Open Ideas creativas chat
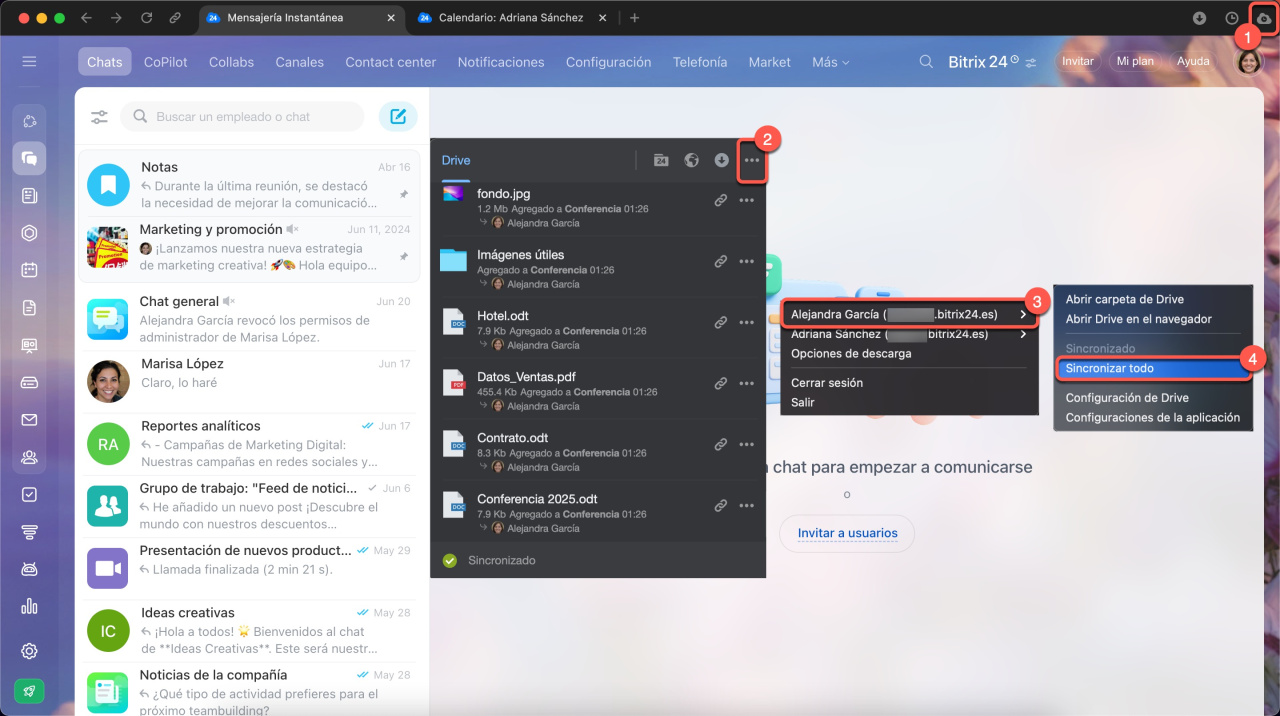The image size is (1280, 716). pos(251,631)
